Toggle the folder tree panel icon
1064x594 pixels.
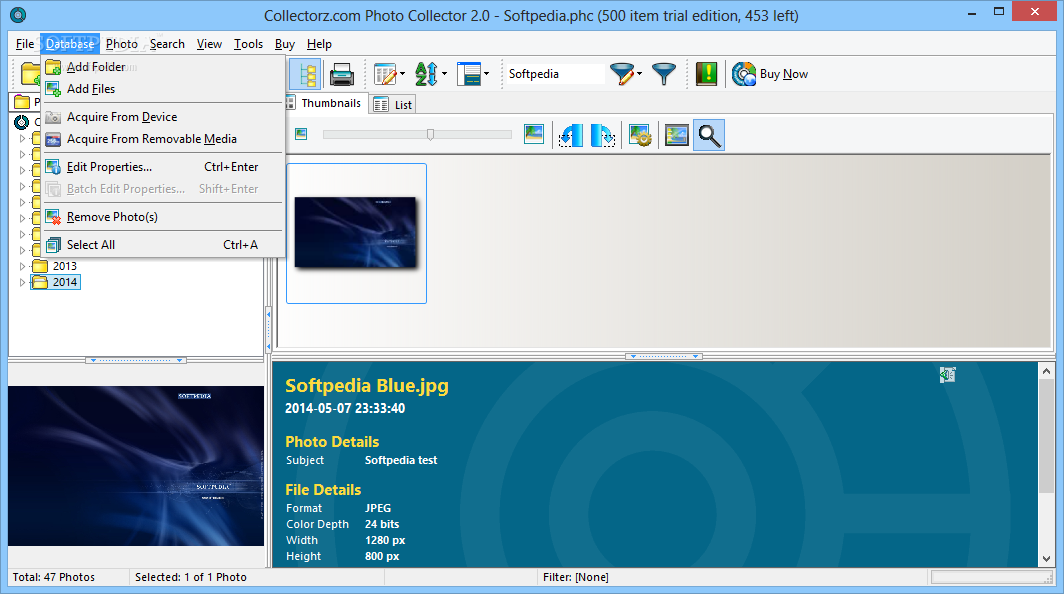[305, 74]
